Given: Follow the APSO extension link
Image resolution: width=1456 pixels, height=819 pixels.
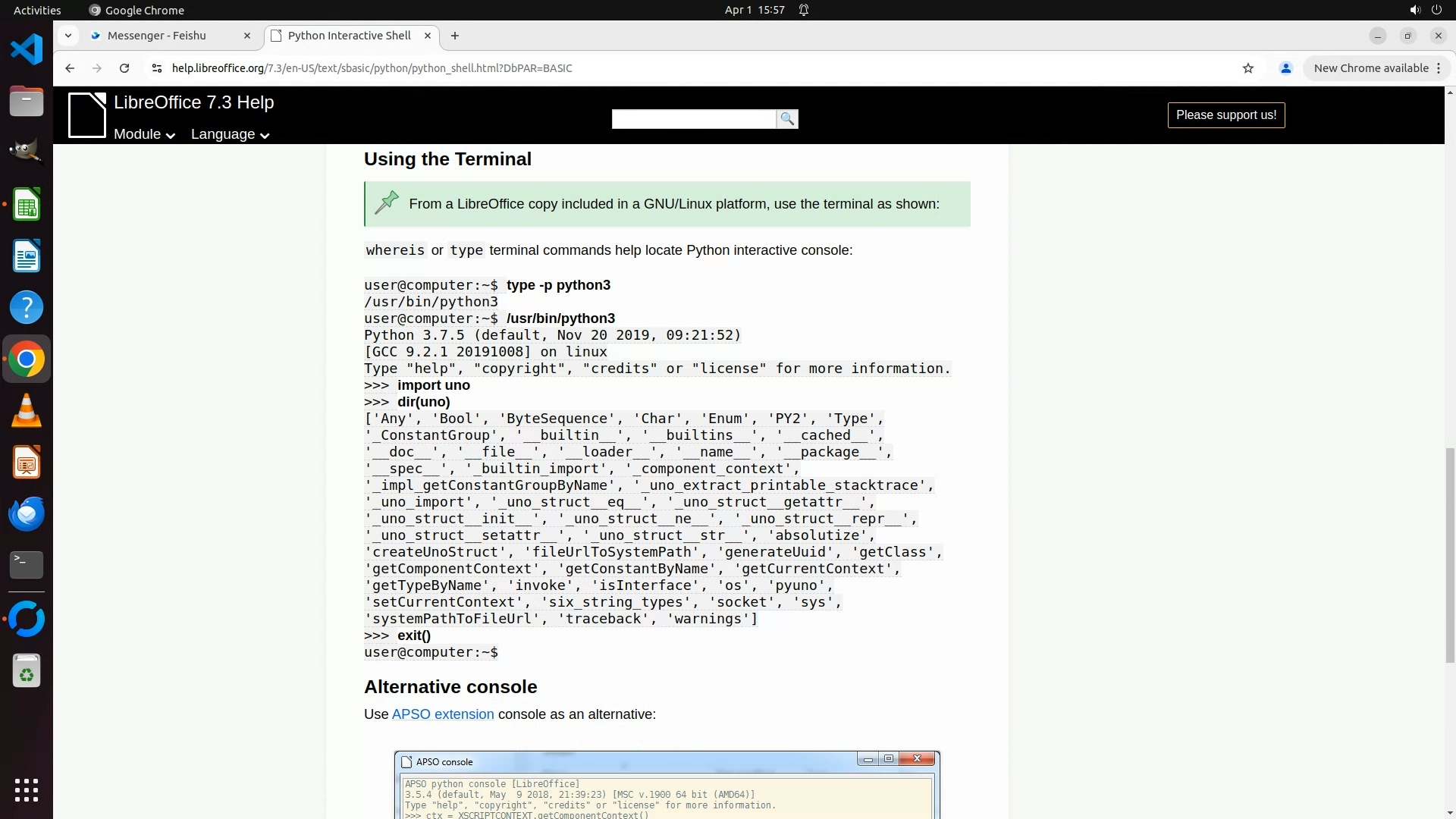Looking at the screenshot, I should [x=443, y=714].
